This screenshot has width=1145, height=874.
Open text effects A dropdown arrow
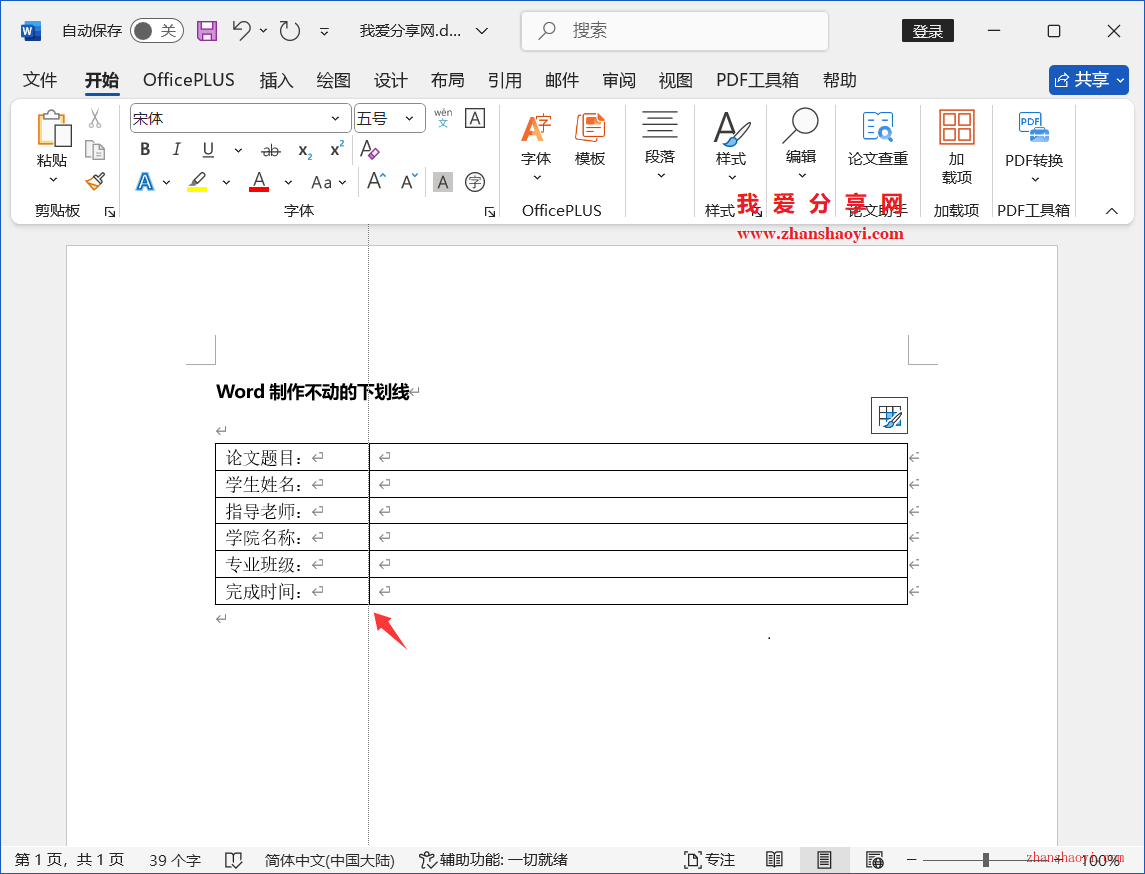pyautogui.click(x=166, y=182)
